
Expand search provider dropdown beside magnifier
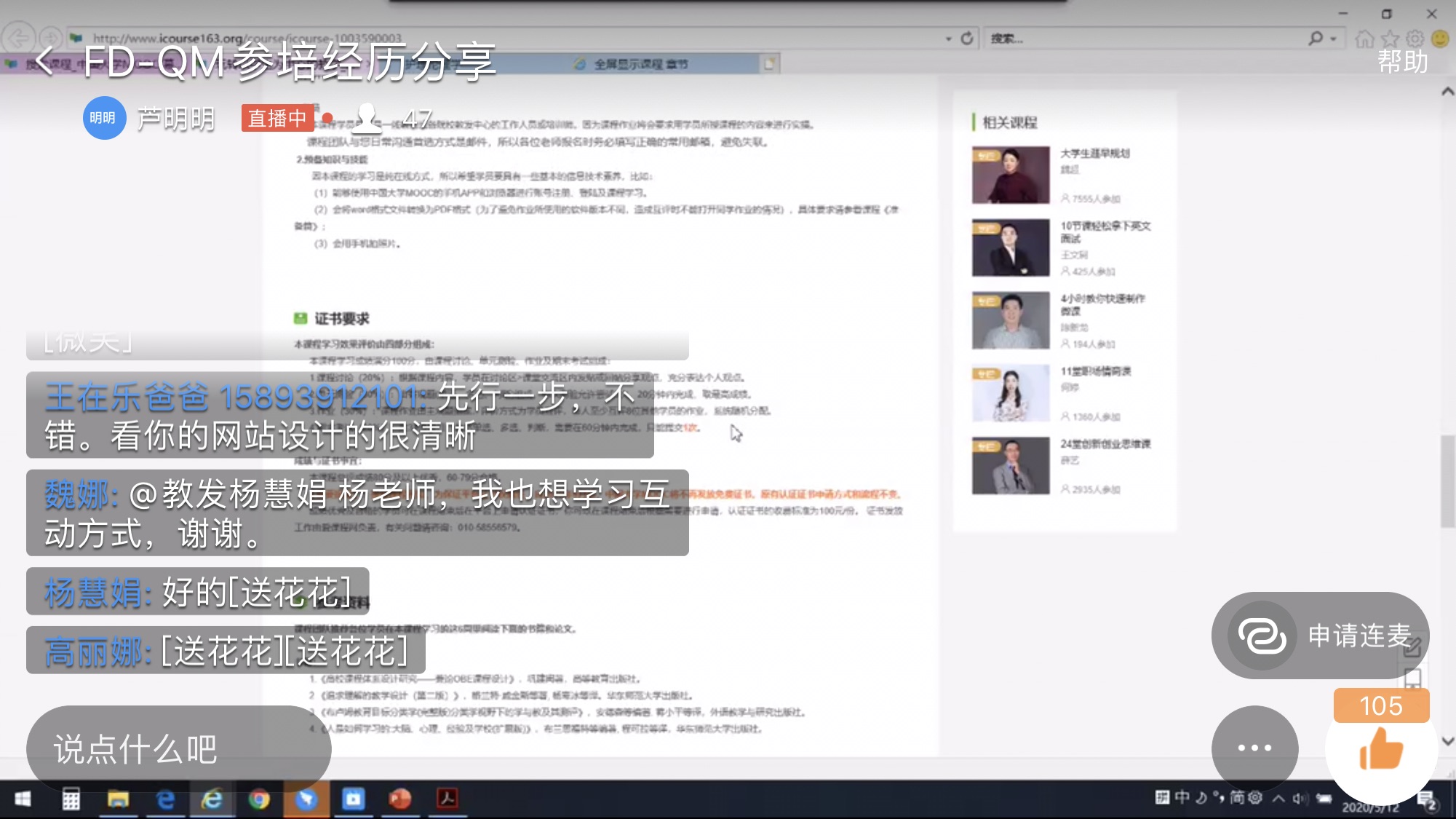tap(1334, 39)
